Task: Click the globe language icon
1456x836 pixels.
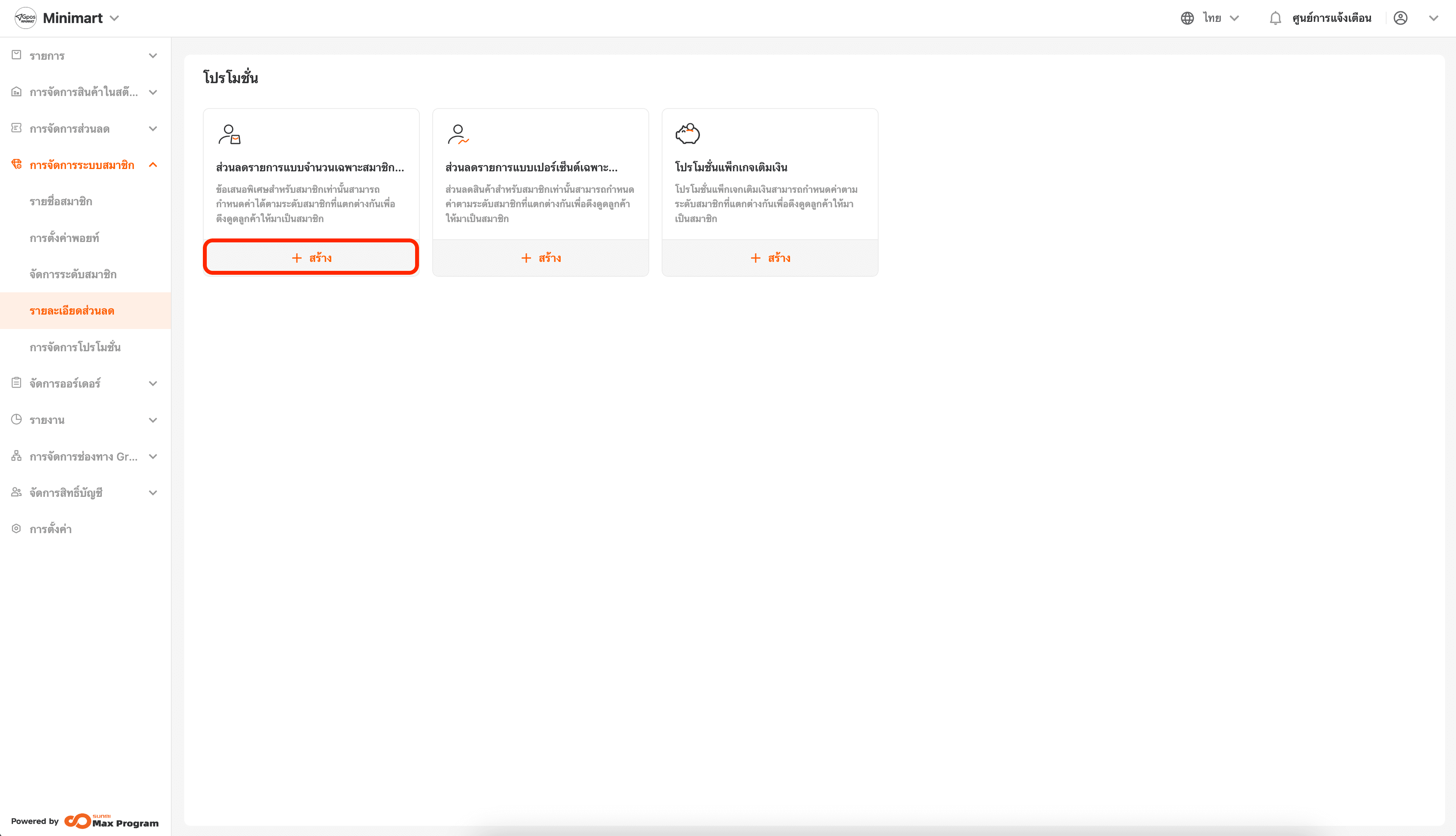Action: coord(1187,18)
